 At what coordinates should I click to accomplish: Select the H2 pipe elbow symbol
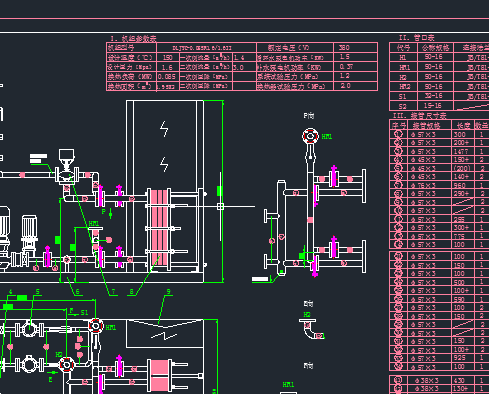(x=312, y=330)
